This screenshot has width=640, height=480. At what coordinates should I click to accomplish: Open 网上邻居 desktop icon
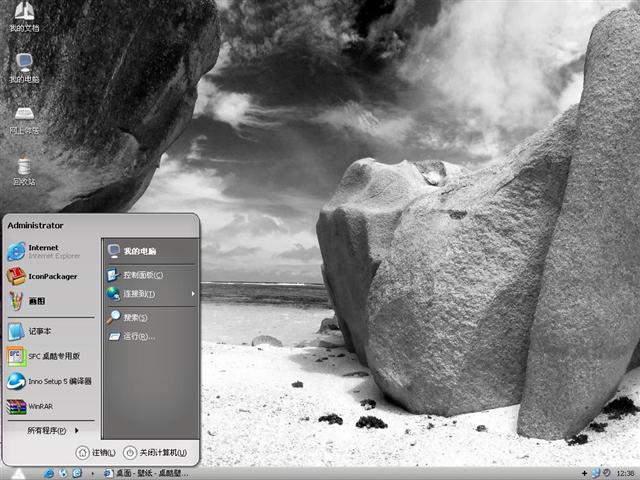(x=24, y=118)
